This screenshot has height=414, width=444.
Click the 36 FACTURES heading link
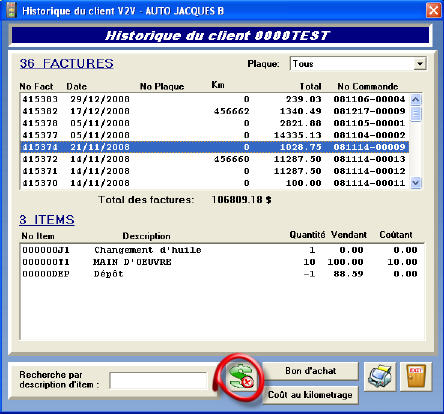67,63
